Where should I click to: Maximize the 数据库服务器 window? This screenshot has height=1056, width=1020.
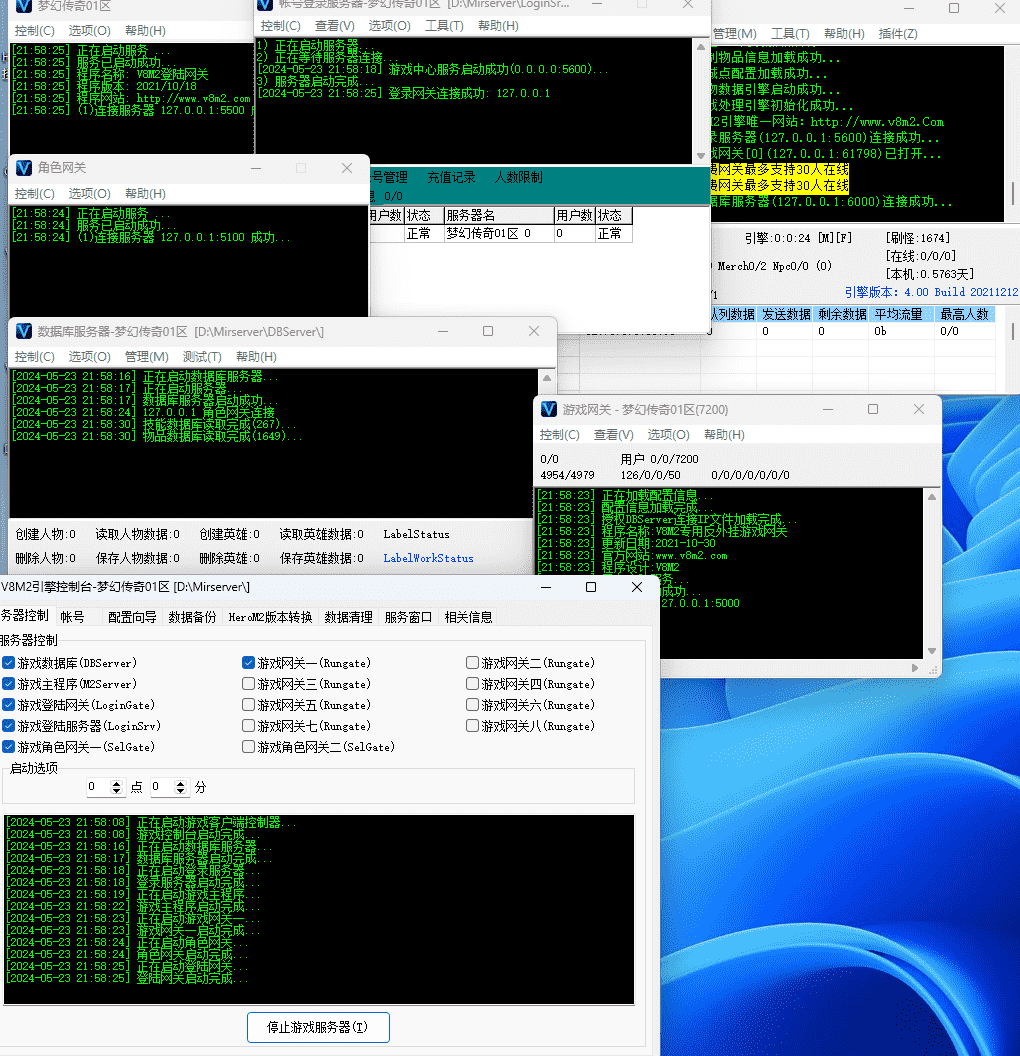488,331
